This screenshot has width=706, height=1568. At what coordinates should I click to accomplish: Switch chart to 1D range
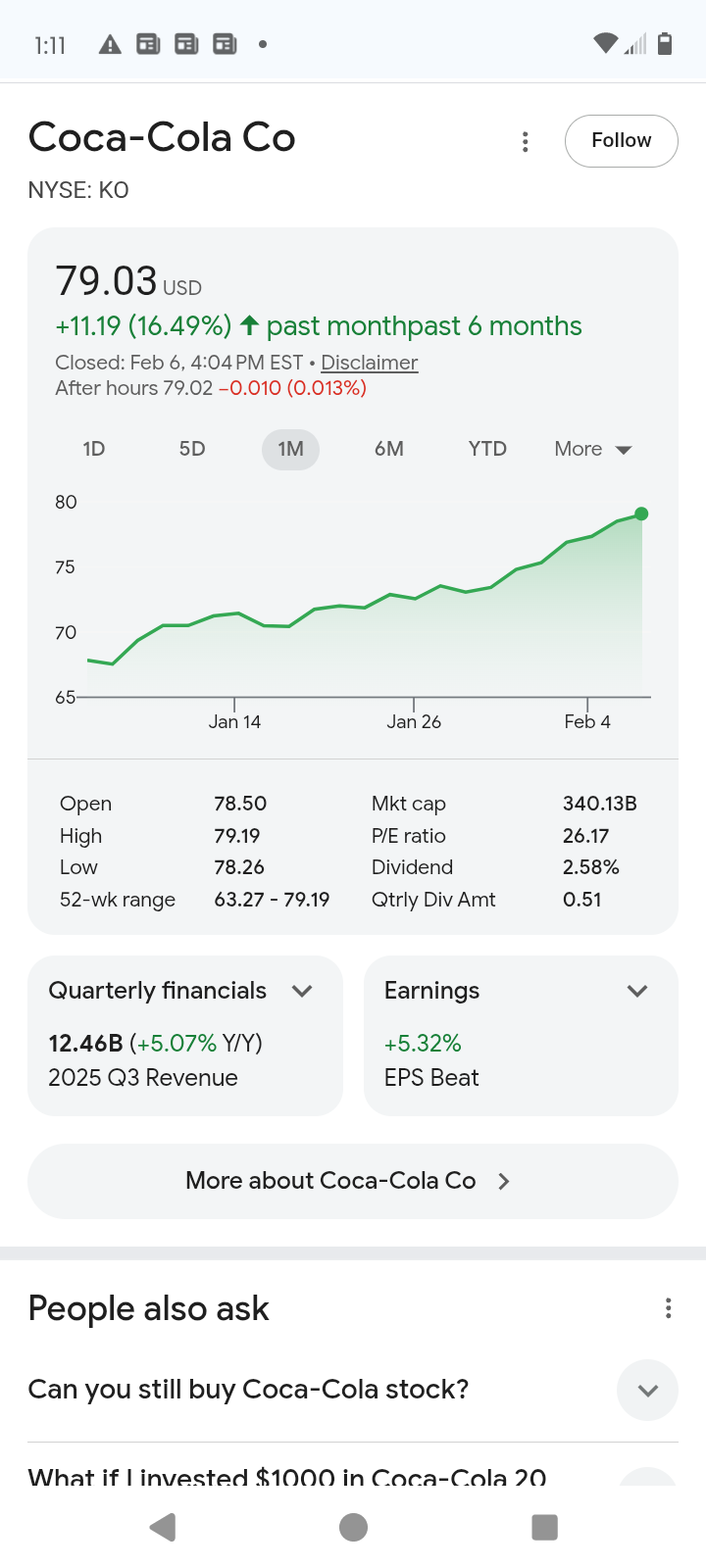94,450
